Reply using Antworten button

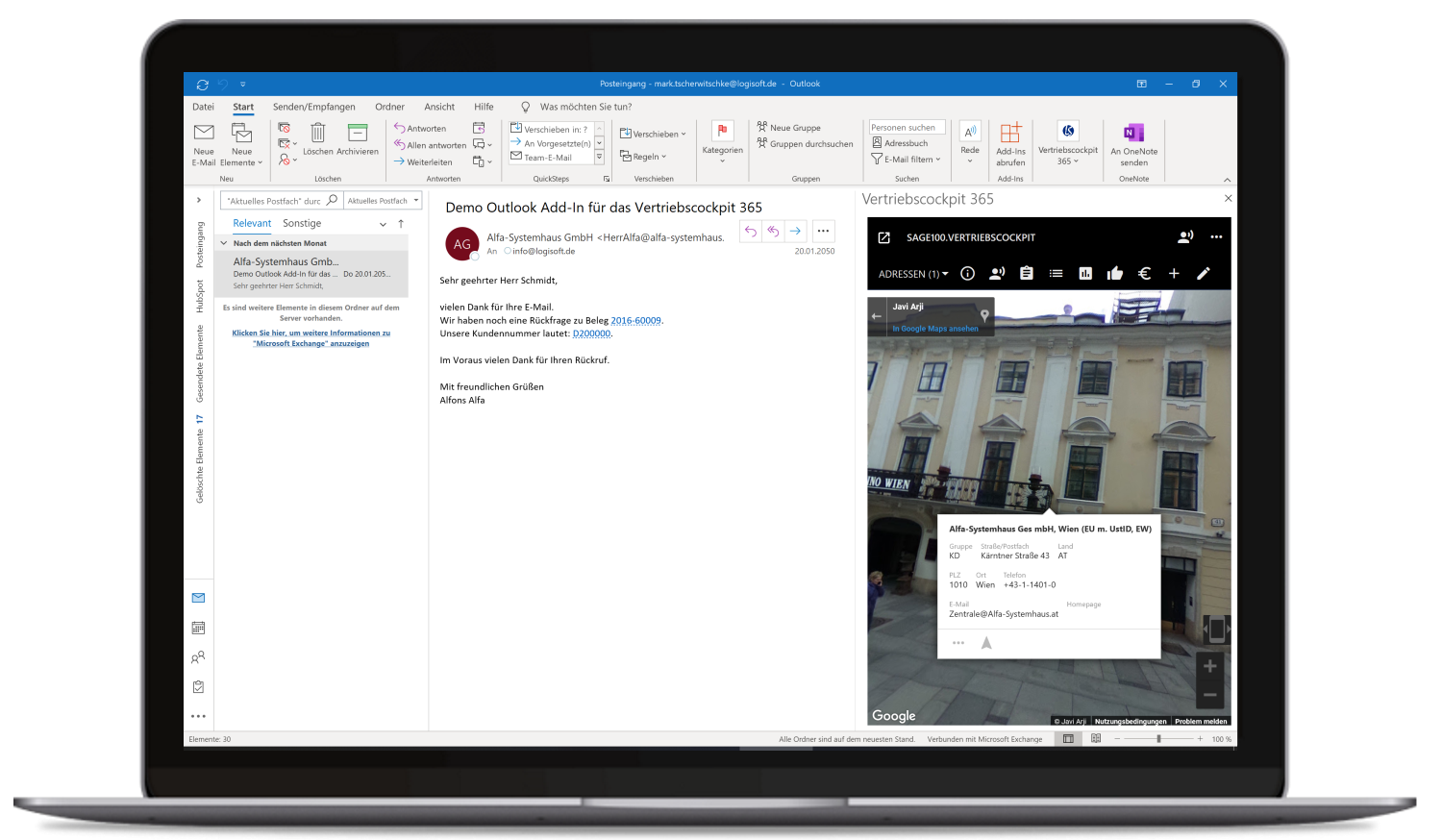[420, 128]
